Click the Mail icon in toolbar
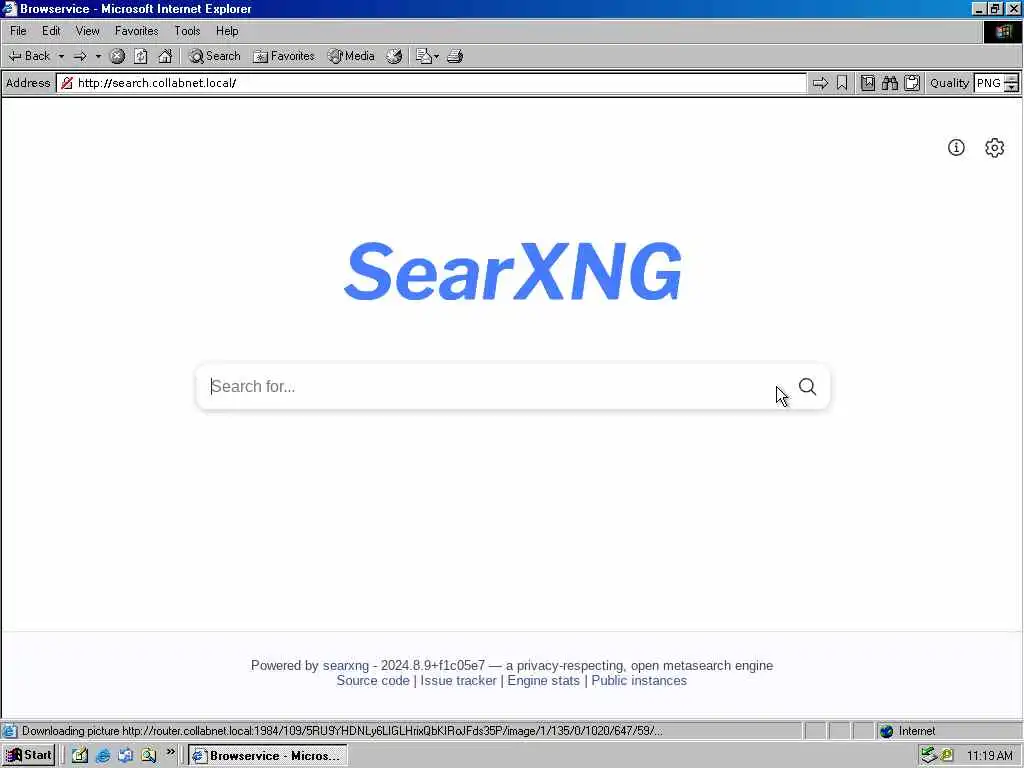This screenshot has width=1024, height=768. click(x=424, y=56)
